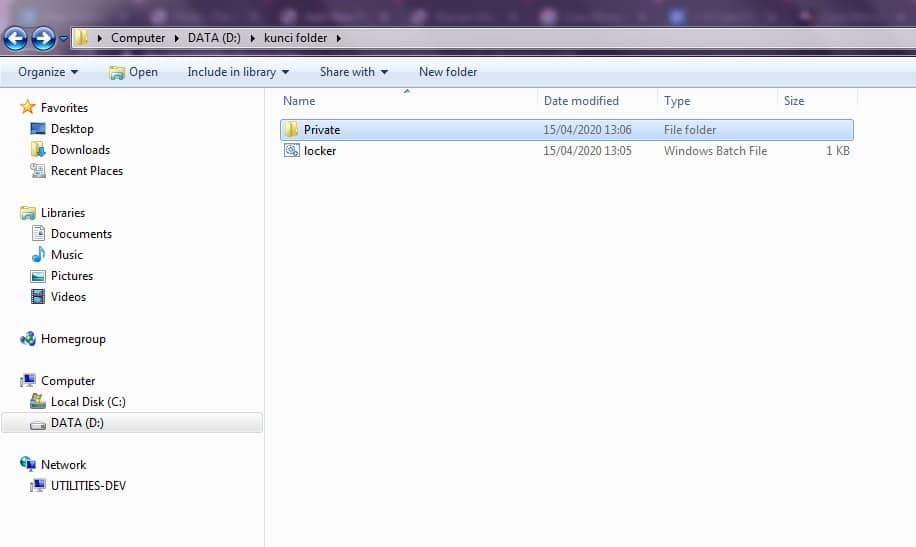The image size is (916, 547).
Task: Click the Music library note icon
Action: [38, 254]
